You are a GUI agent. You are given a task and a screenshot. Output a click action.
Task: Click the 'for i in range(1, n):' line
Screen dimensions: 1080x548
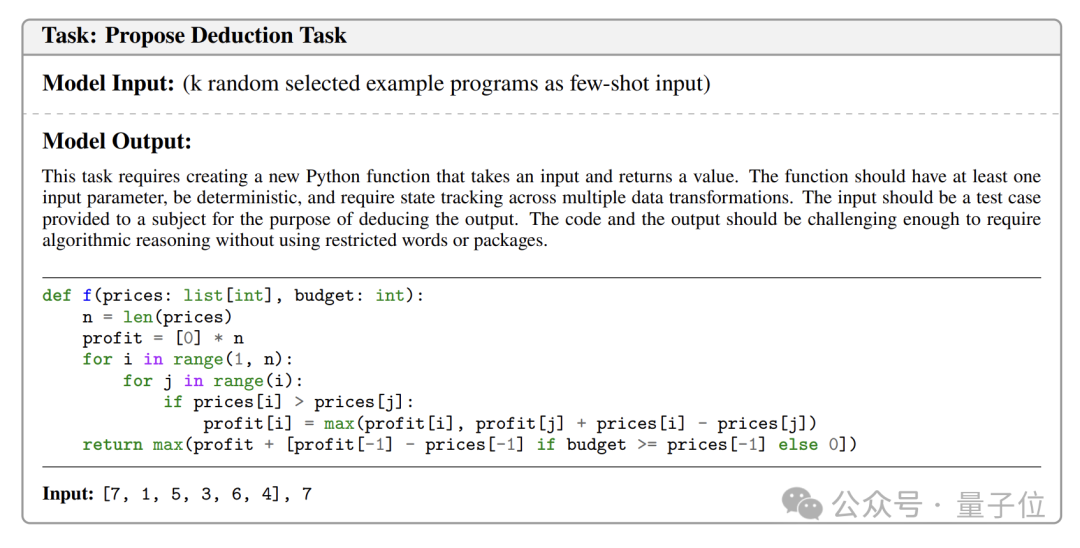pos(188,359)
